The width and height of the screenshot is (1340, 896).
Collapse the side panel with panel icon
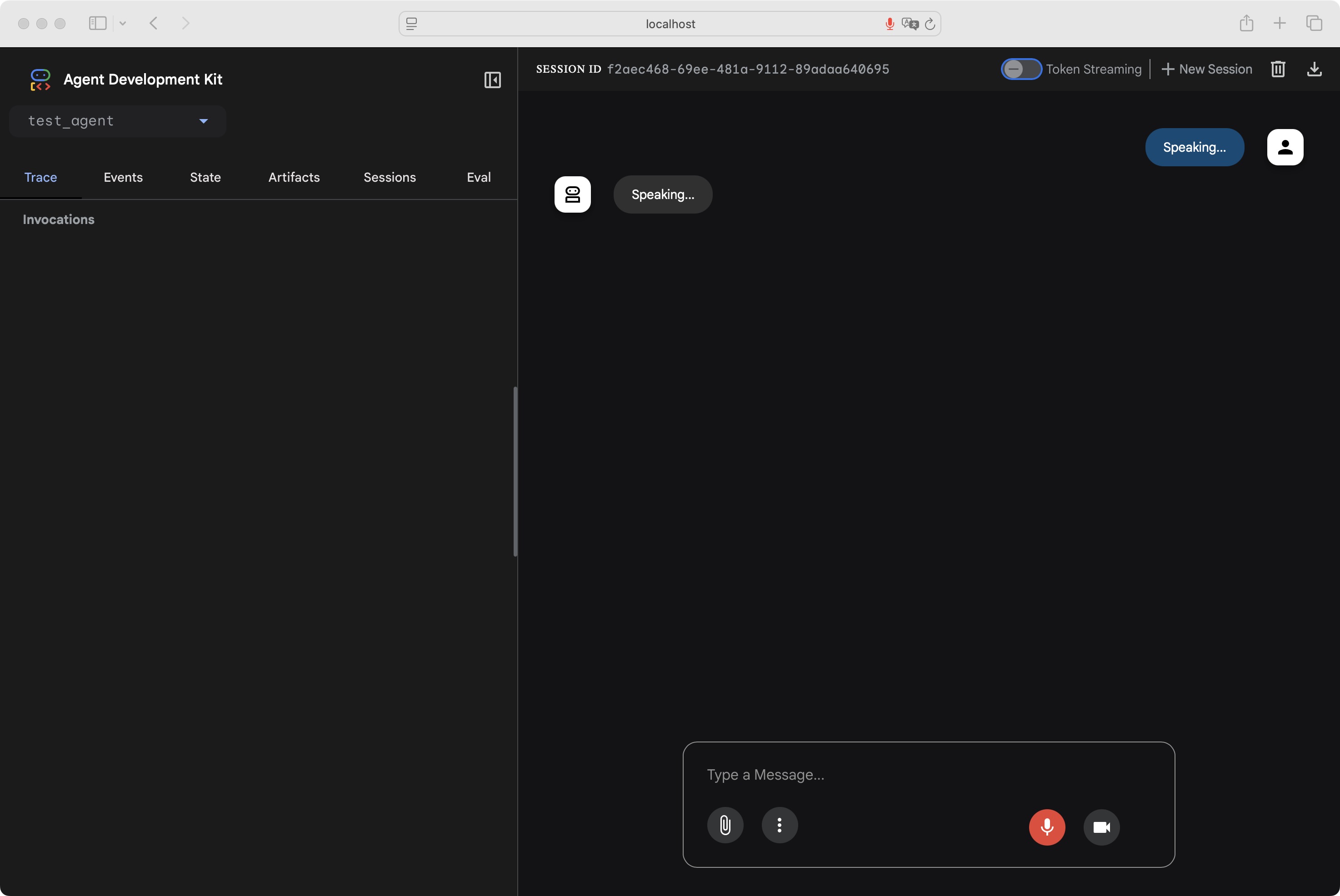click(x=492, y=80)
